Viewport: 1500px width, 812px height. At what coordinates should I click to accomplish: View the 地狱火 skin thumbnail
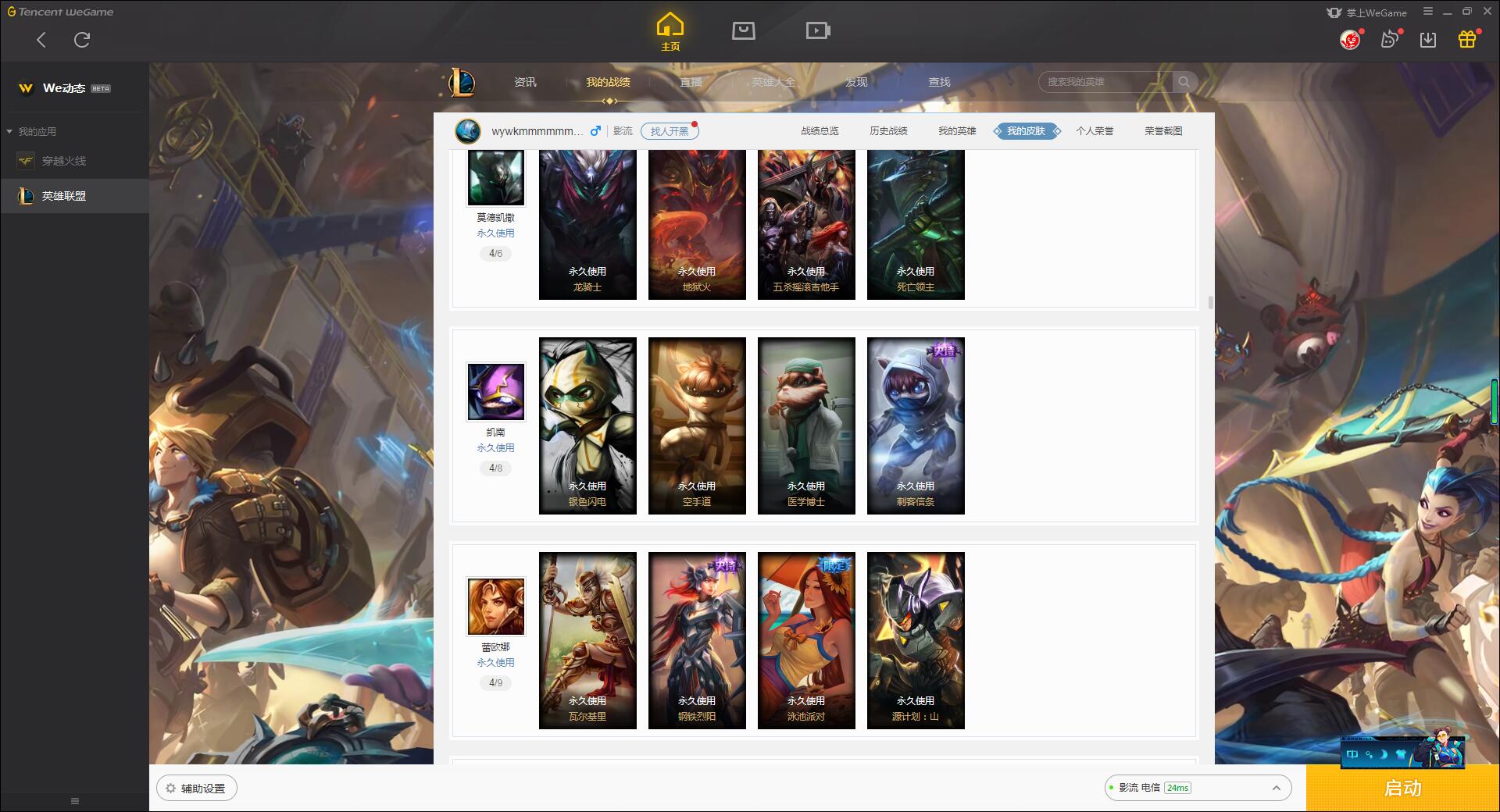697,224
